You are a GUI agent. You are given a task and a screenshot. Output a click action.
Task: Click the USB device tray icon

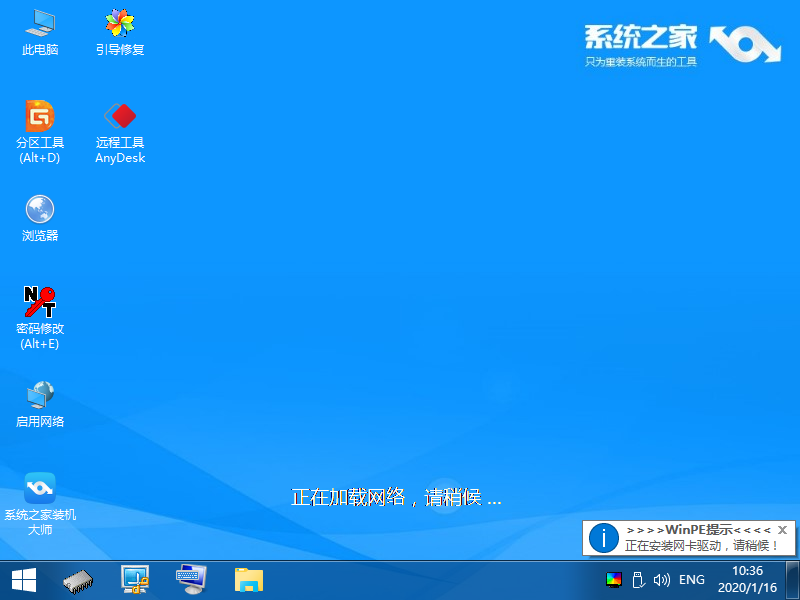coord(638,580)
